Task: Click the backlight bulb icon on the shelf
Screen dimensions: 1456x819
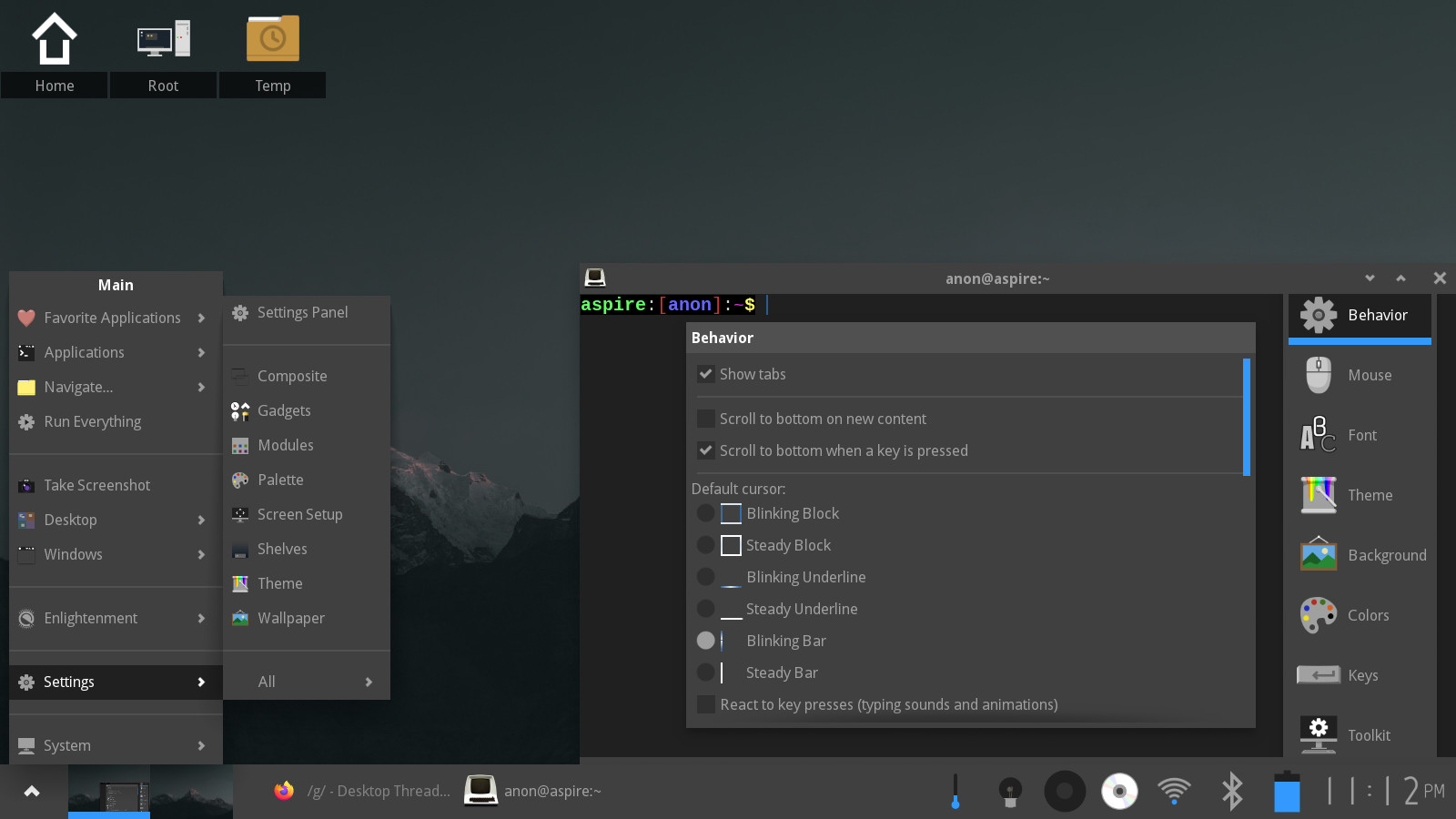Action: point(1009,791)
